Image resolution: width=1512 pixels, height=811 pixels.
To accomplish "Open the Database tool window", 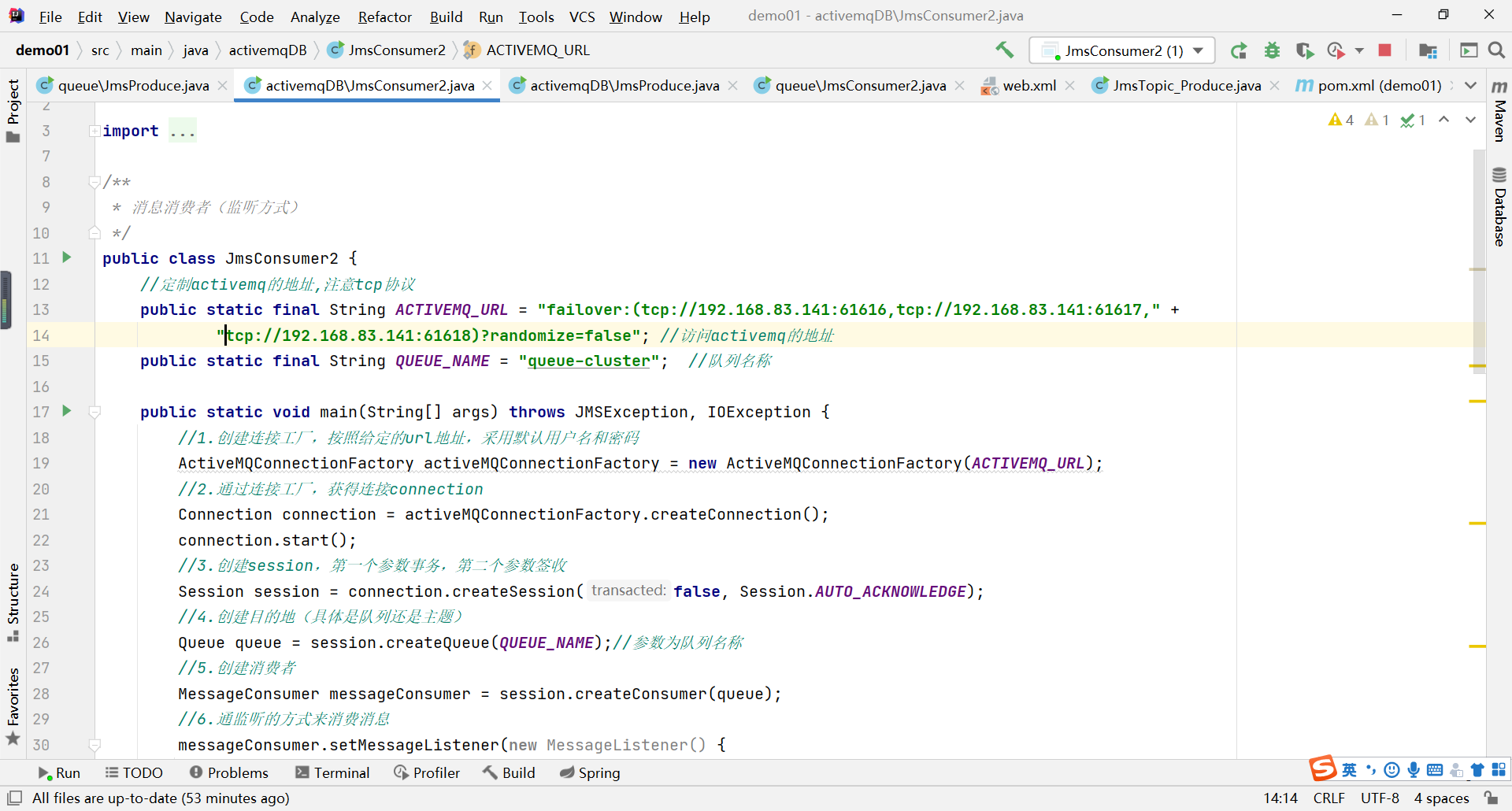I will pyautogui.click(x=1499, y=206).
